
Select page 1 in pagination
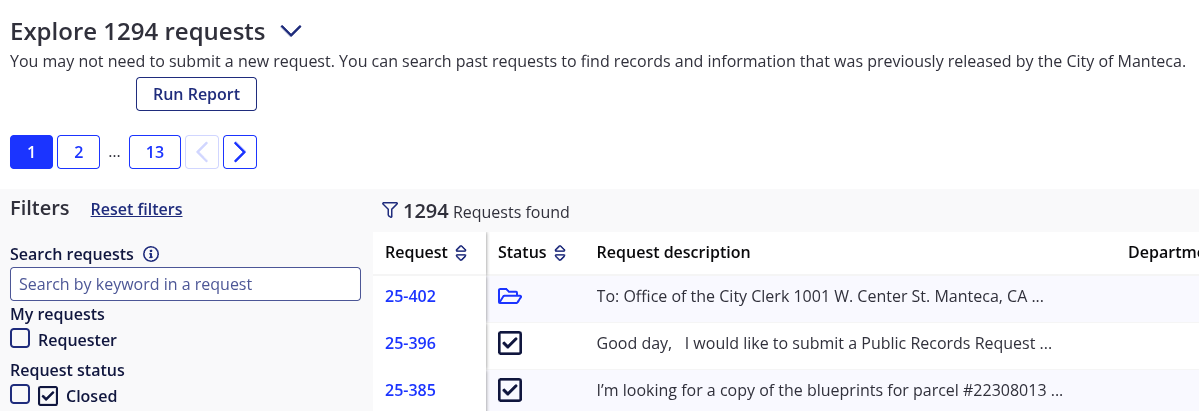point(31,152)
